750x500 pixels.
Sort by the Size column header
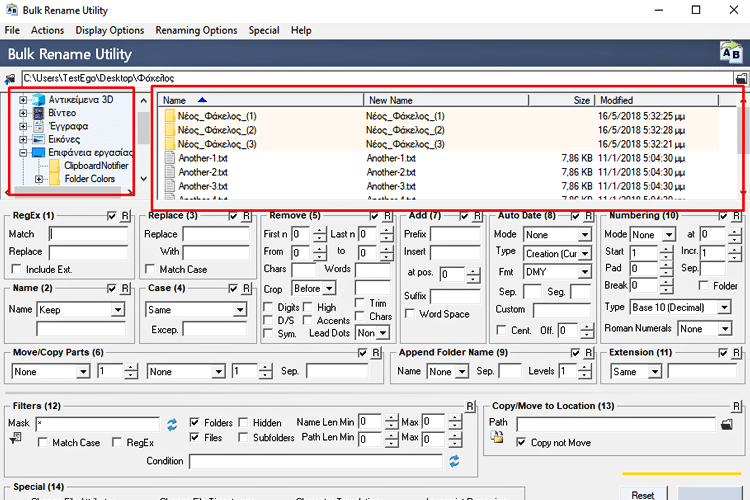pos(562,100)
